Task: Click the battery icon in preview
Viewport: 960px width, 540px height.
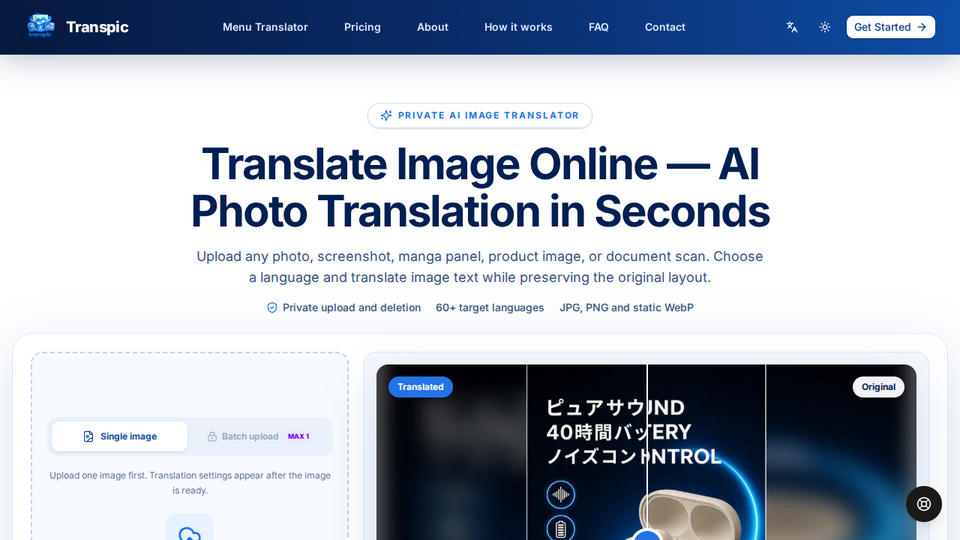Action: tap(560, 528)
